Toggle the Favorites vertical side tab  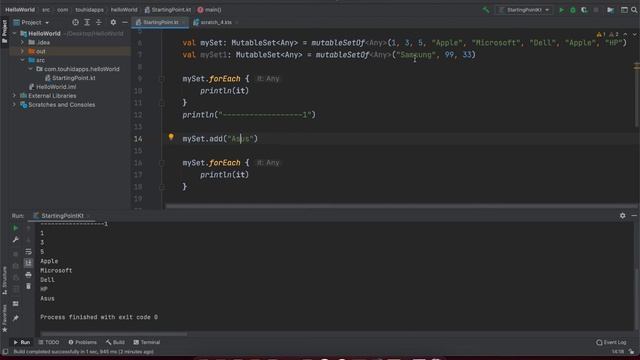4,318
